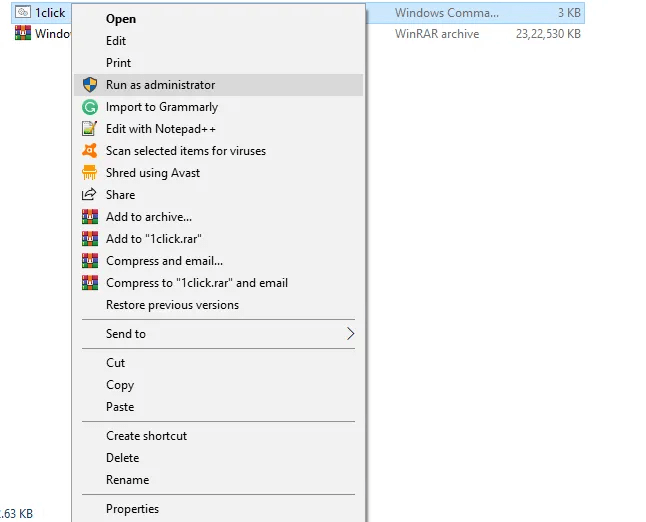
Task: Click the green Grammarly icon
Action: tap(90, 107)
